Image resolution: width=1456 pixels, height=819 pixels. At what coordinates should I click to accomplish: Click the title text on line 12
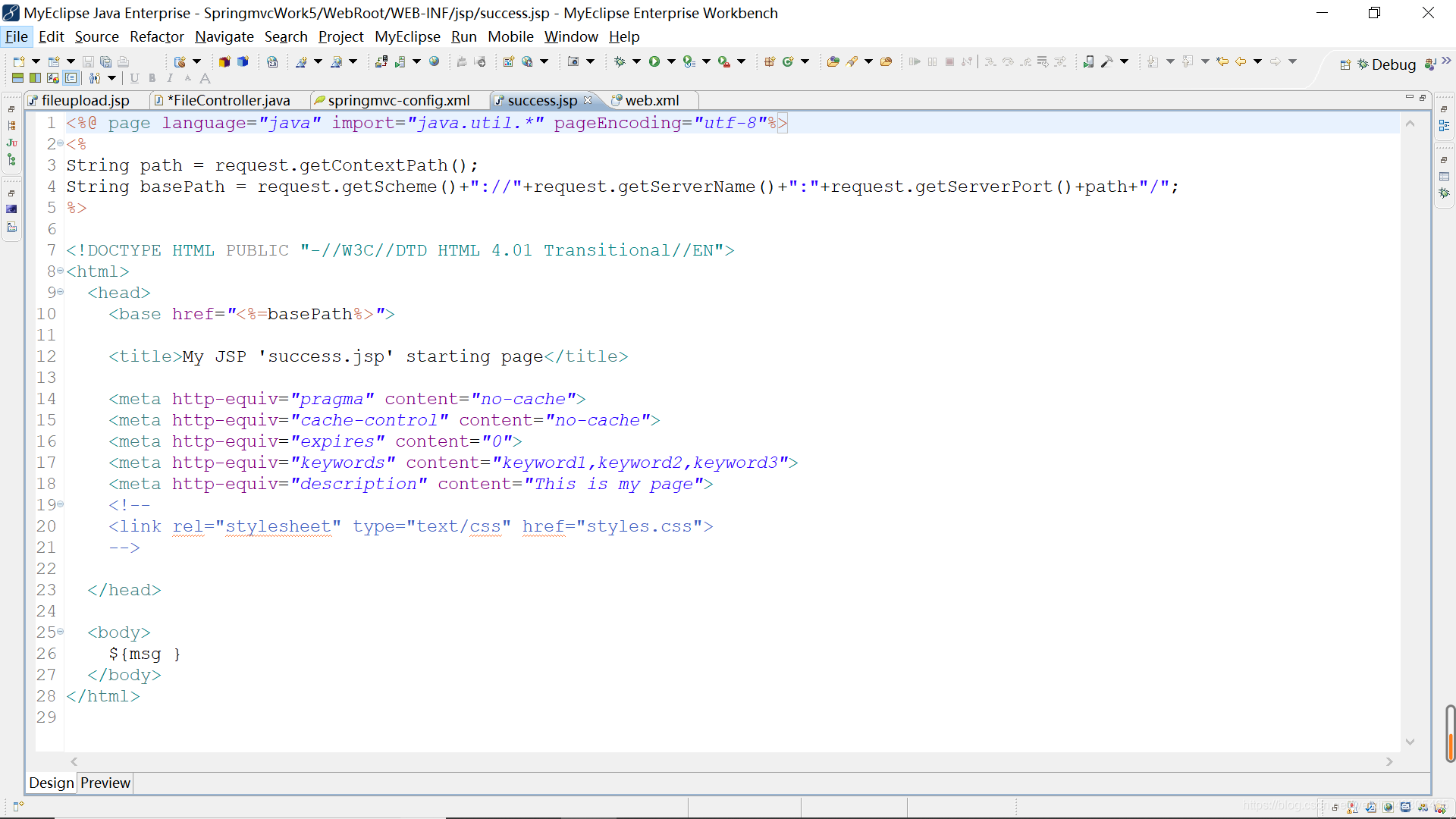(x=362, y=356)
